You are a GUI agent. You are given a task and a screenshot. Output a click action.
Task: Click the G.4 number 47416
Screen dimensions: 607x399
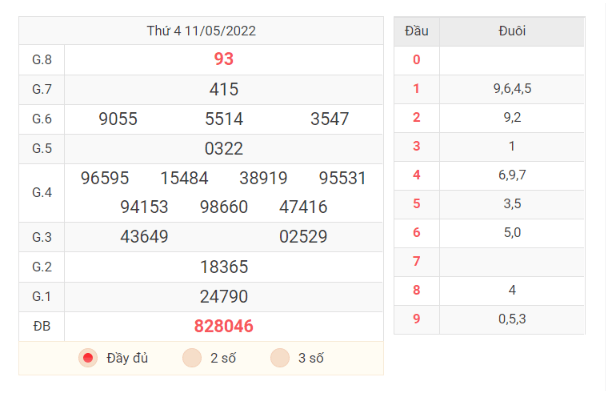[304, 207]
